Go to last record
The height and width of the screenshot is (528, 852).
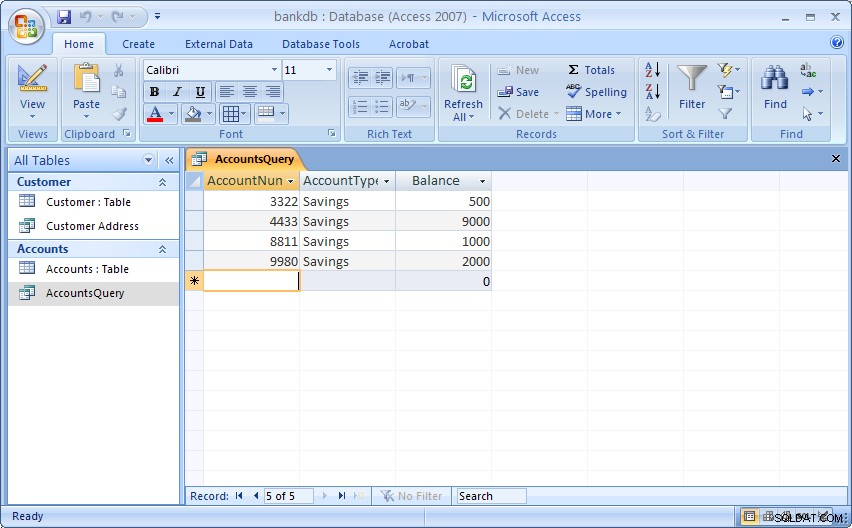[341, 495]
